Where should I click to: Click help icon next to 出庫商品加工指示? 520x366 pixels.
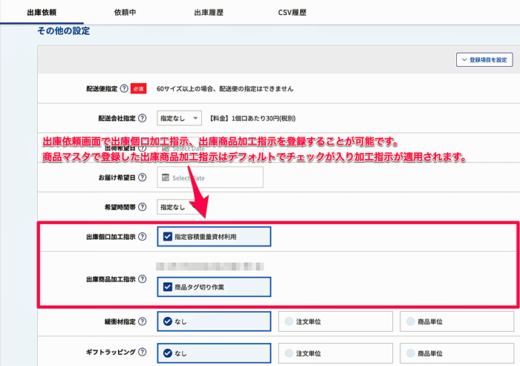pos(142,279)
